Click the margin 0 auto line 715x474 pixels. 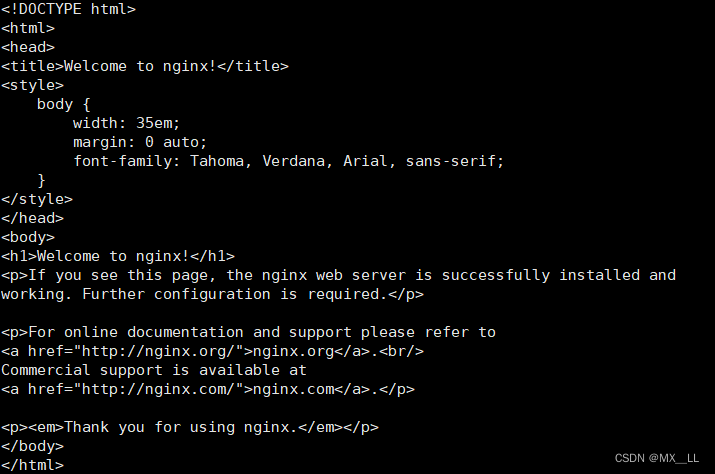pyautogui.click(x=140, y=142)
